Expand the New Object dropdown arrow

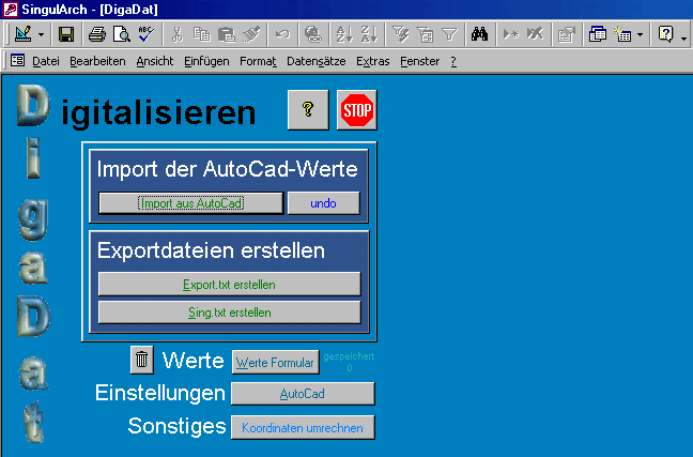point(639,35)
